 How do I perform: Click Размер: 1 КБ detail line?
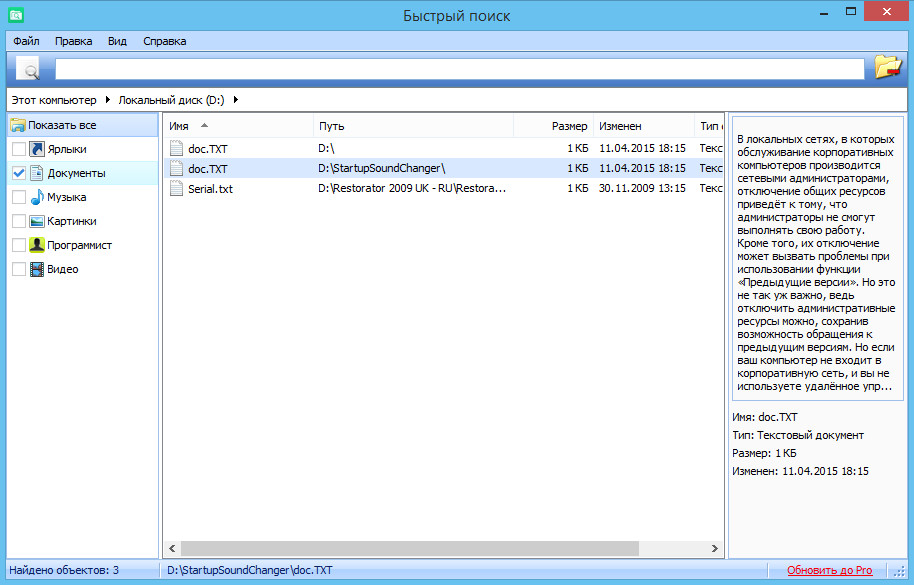(764, 453)
